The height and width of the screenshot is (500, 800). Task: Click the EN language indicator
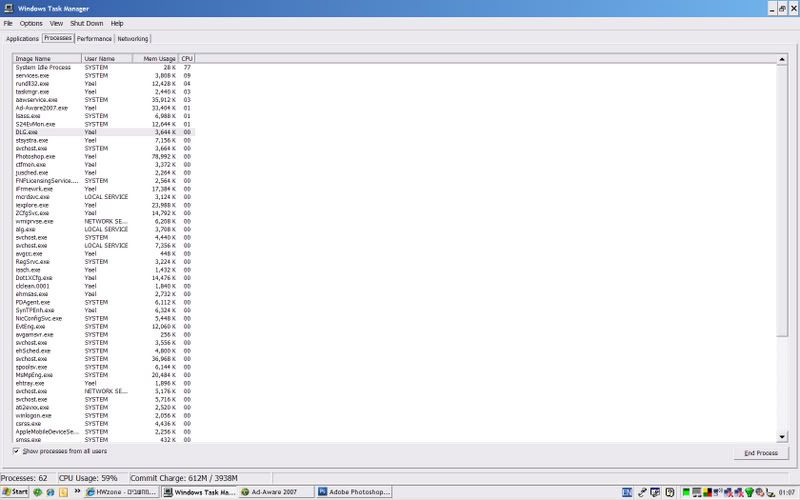click(x=627, y=492)
